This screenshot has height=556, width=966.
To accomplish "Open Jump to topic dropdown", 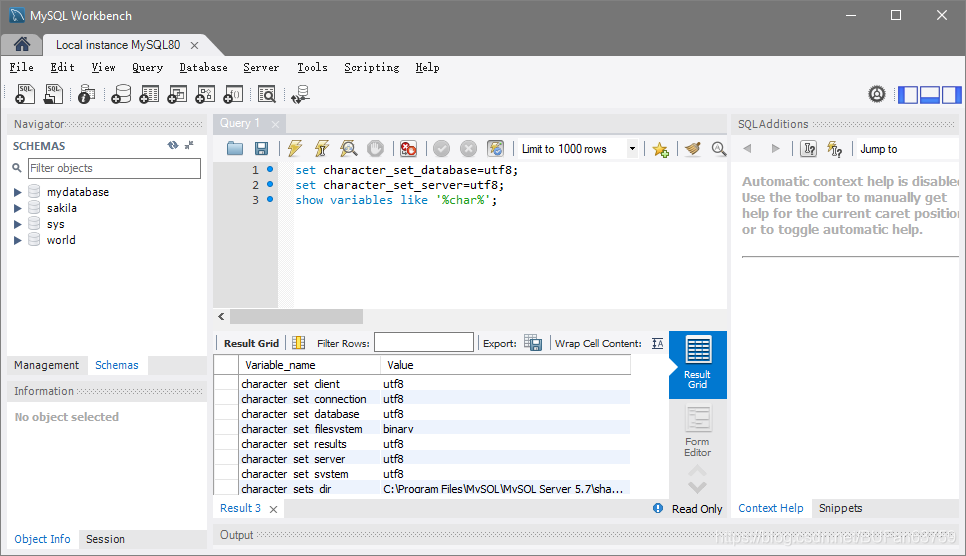I will click(908, 149).
